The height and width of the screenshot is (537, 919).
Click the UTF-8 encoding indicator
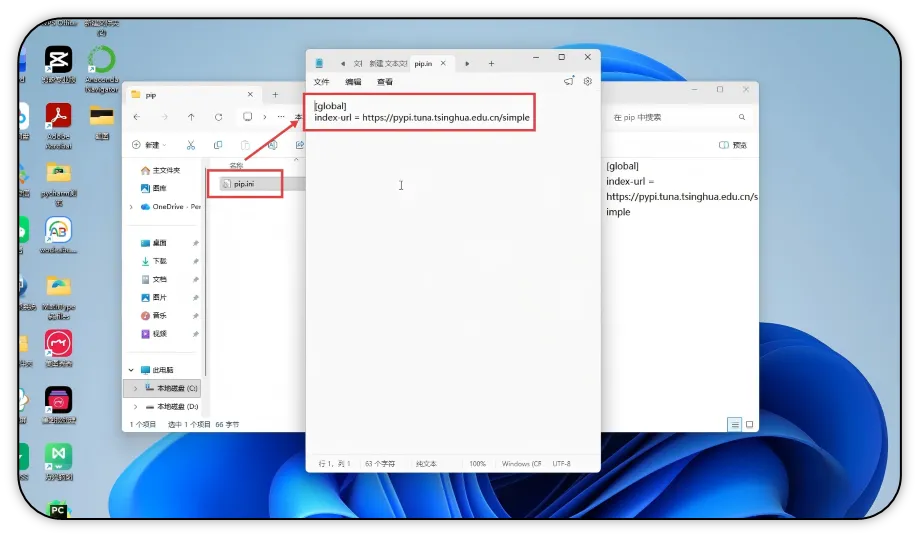tap(561, 464)
